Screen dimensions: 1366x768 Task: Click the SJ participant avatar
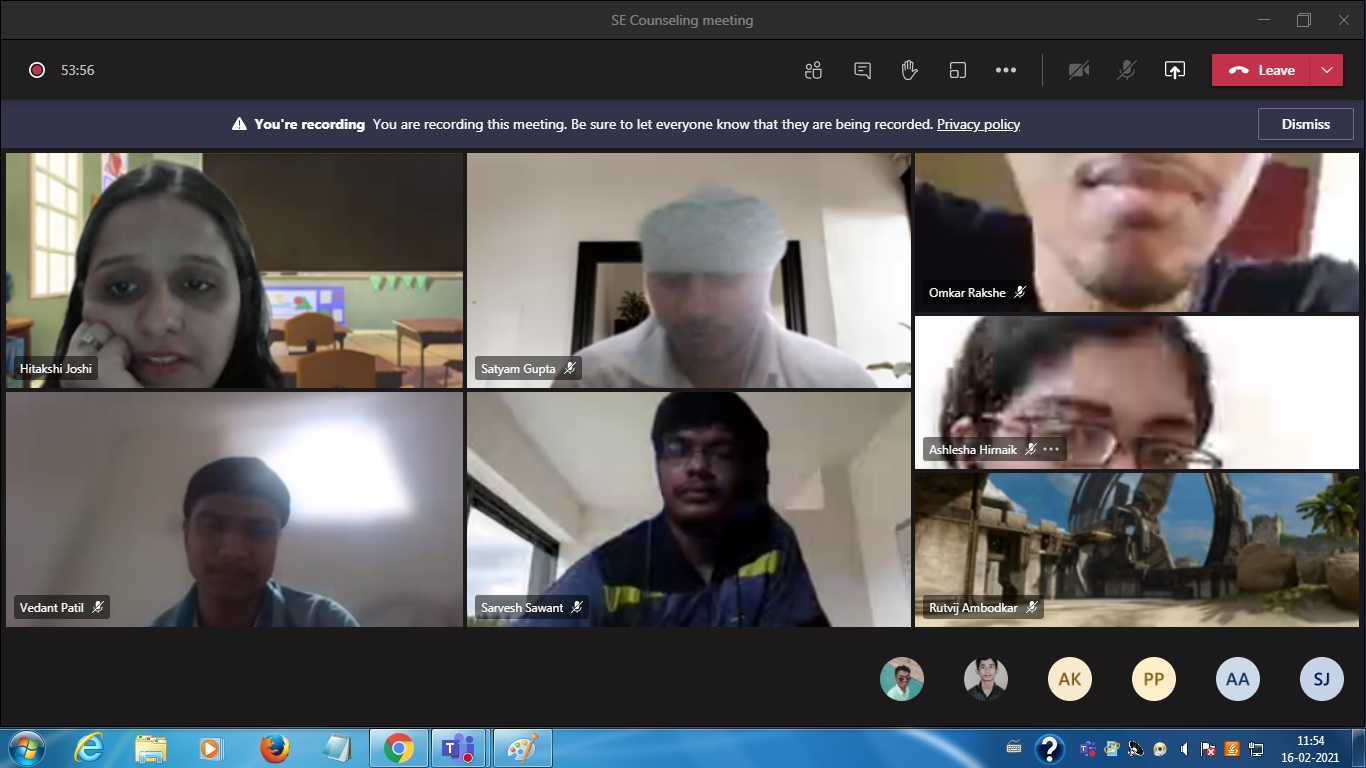(x=1321, y=679)
